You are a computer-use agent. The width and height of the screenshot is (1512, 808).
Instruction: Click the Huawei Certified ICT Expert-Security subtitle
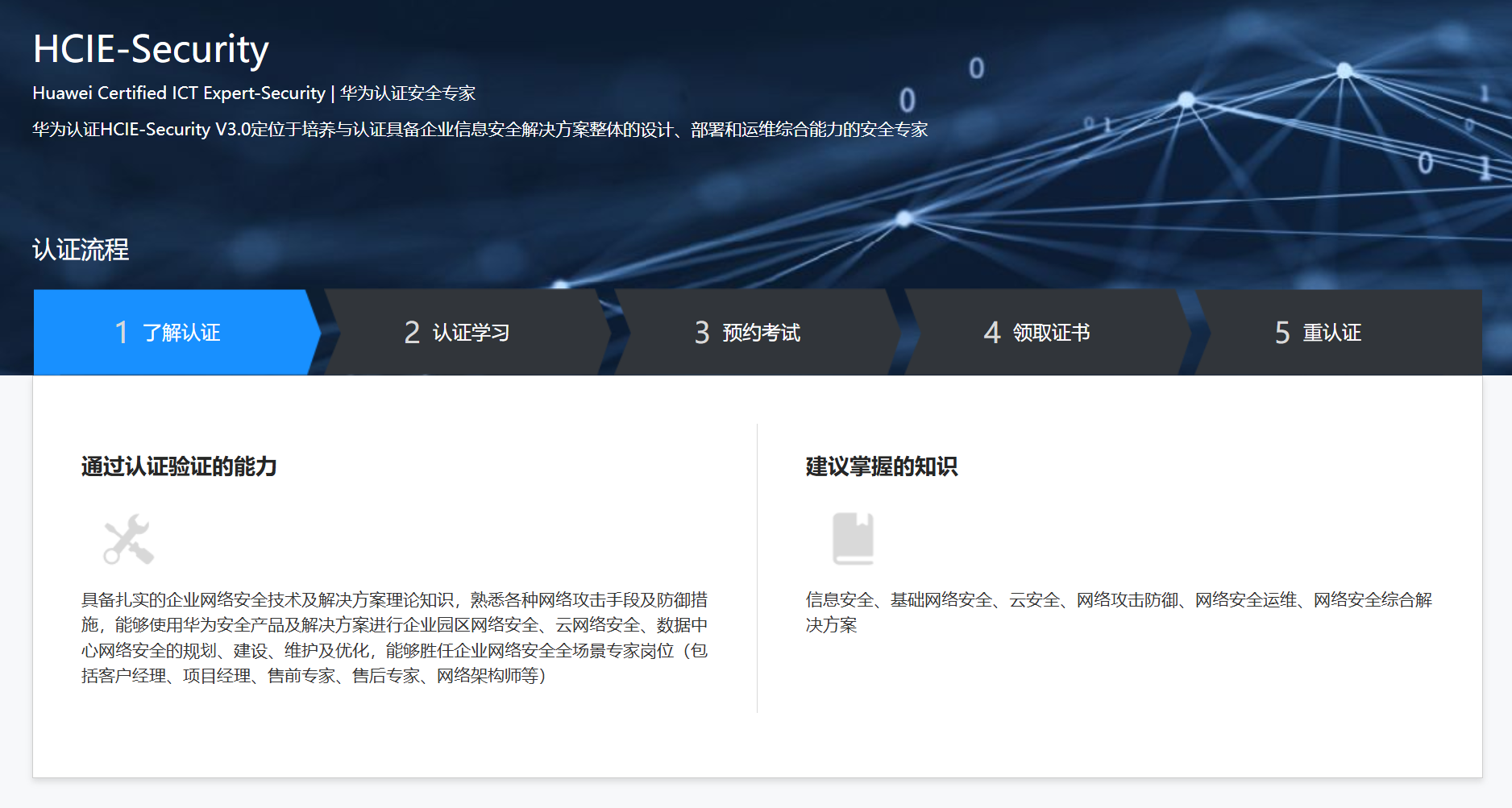click(254, 93)
